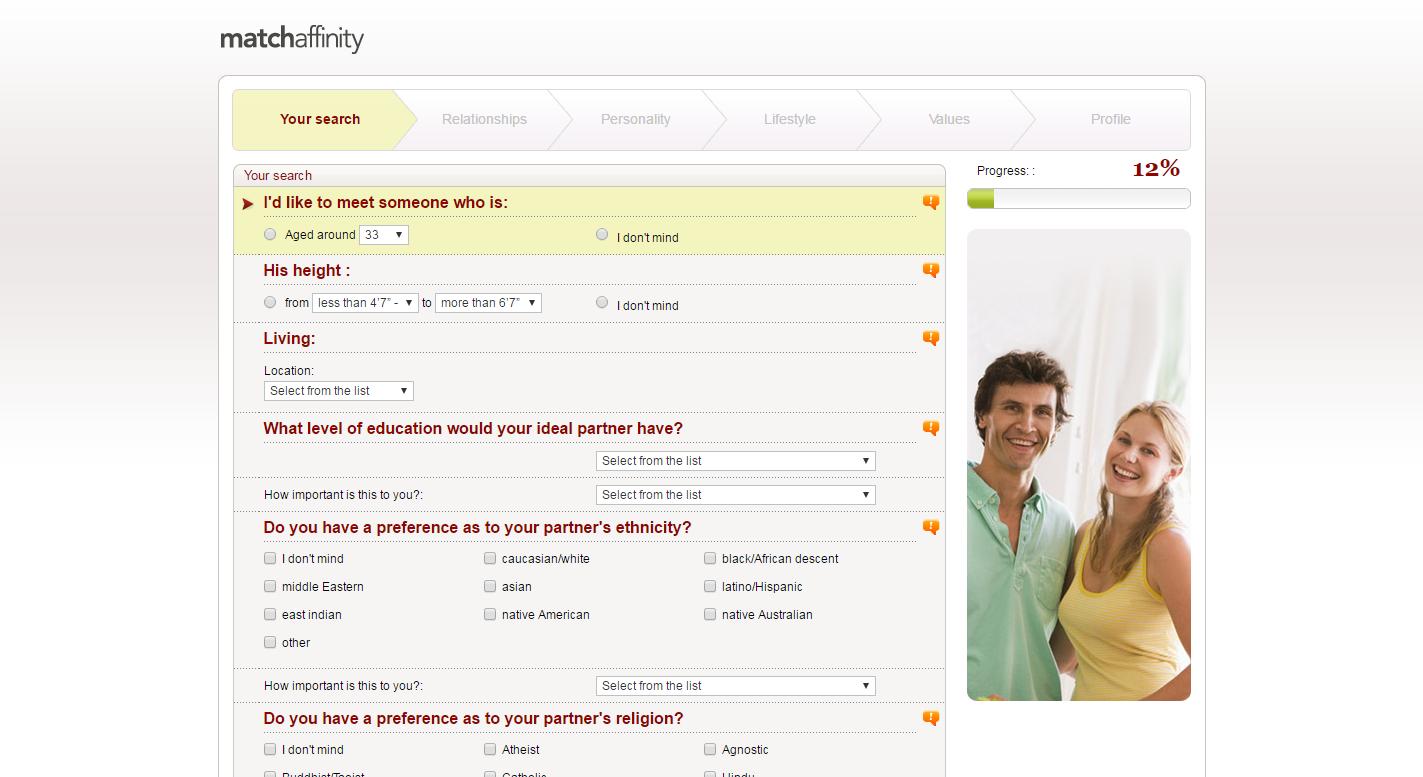Open help icon for partner's ethnicity question
1423x777 pixels.
[x=931, y=528]
